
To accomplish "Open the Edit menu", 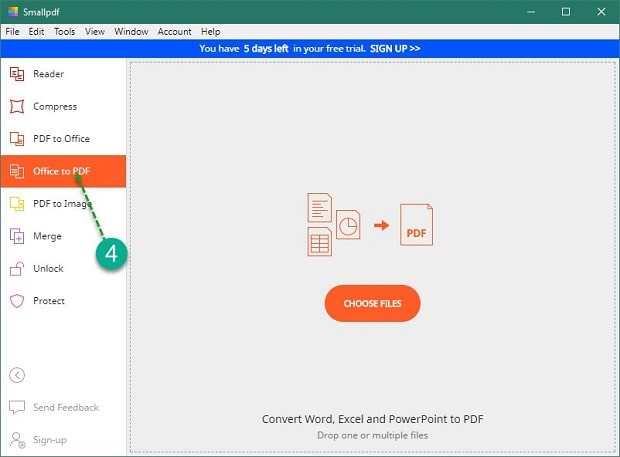I will (36, 32).
